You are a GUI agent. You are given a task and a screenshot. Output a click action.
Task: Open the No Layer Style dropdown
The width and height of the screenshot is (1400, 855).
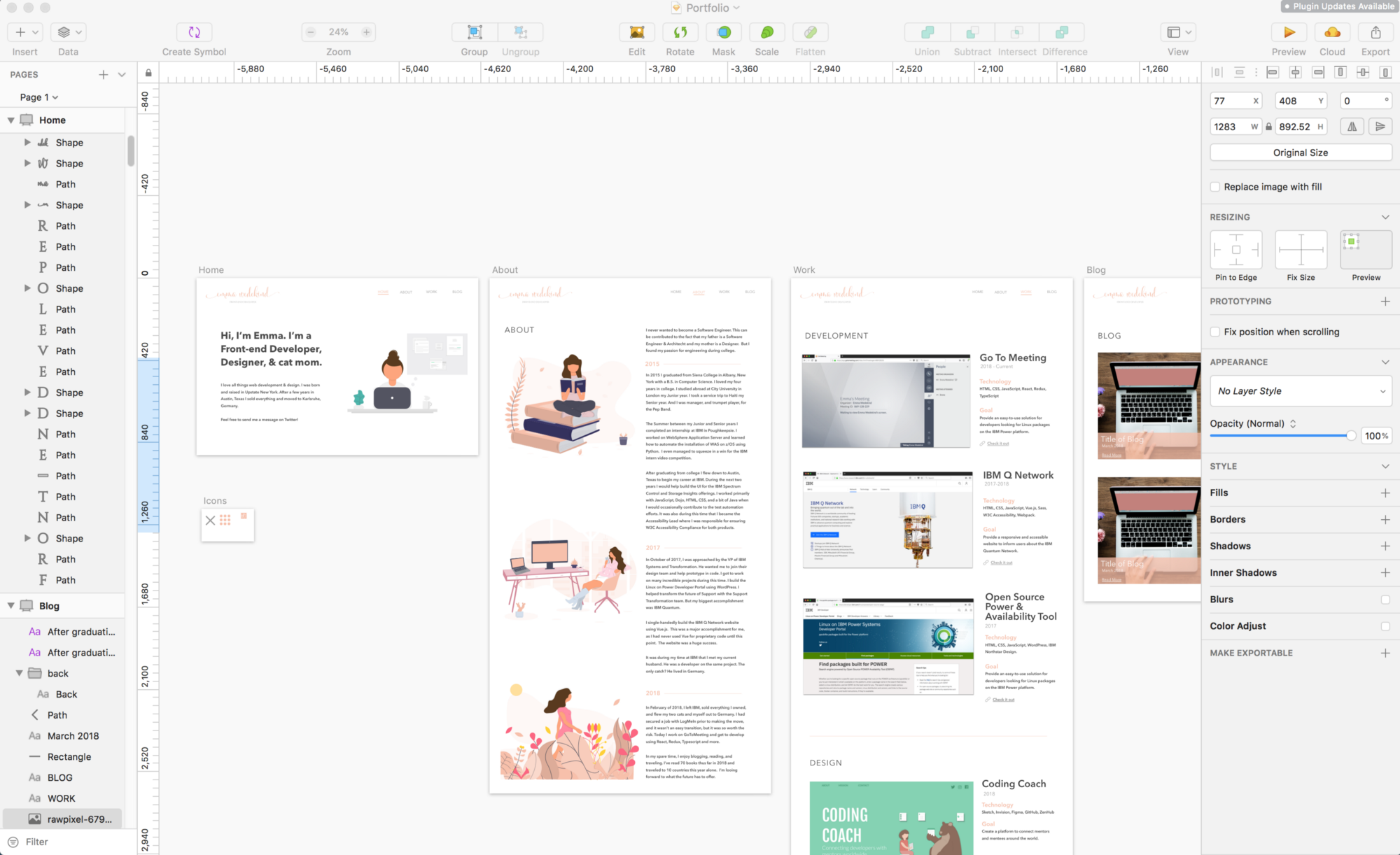(x=1300, y=391)
